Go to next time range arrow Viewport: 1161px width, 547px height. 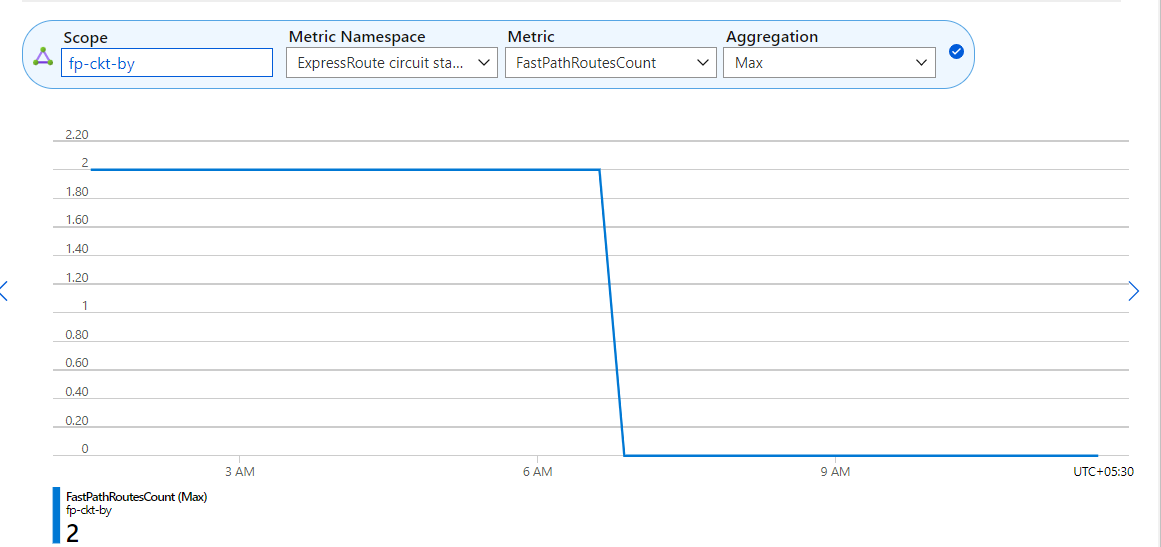click(x=1134, y=291)
